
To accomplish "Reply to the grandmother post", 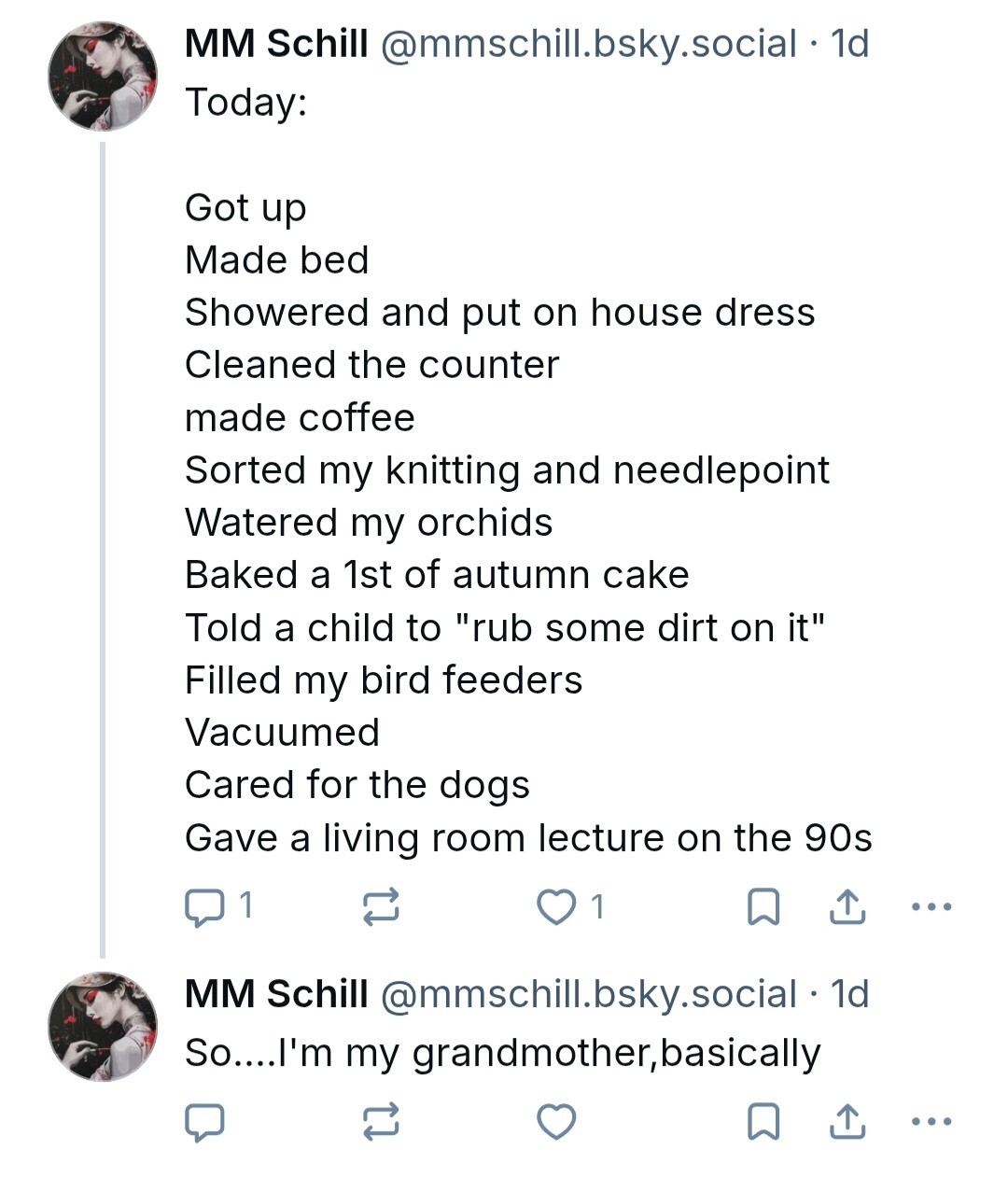I will [x=204, y=1122].
